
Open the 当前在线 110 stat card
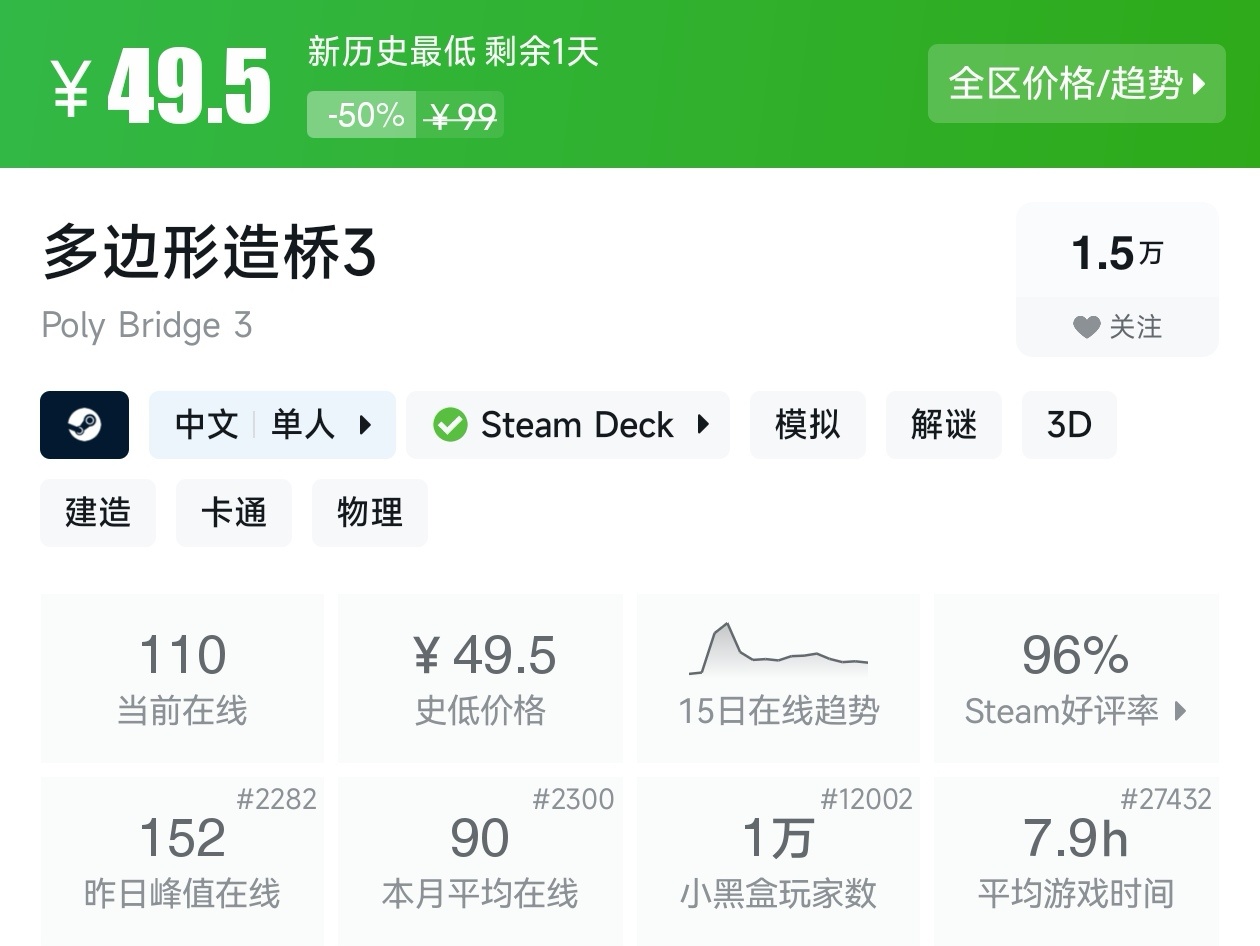(182, 677)
